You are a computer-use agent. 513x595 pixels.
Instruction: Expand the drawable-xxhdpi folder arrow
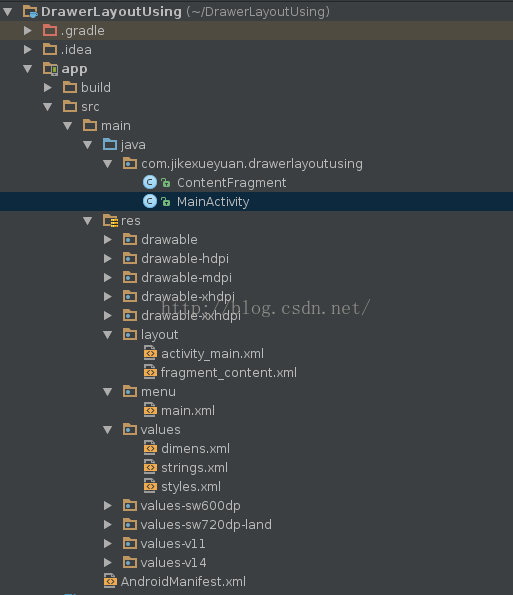click(108, 315)
